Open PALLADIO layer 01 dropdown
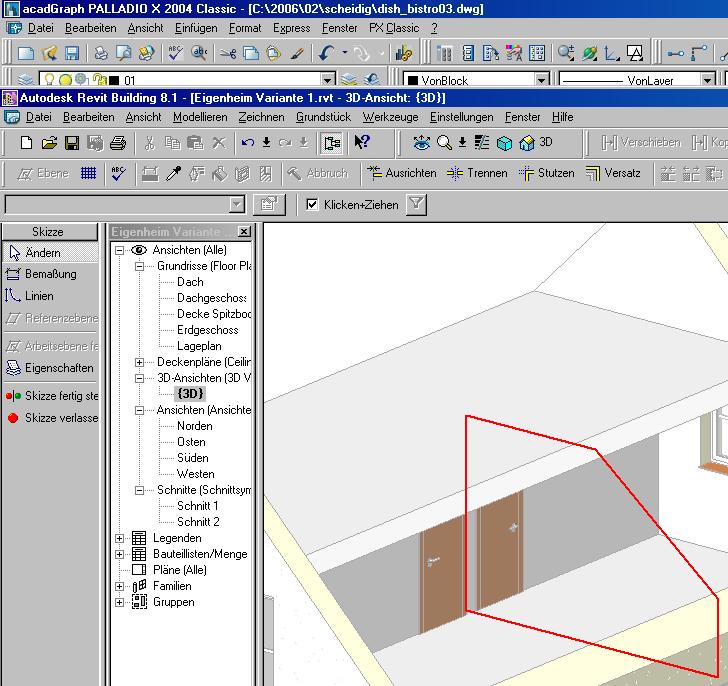The height and width of the screenshot is (686, 728). (328, 80)
